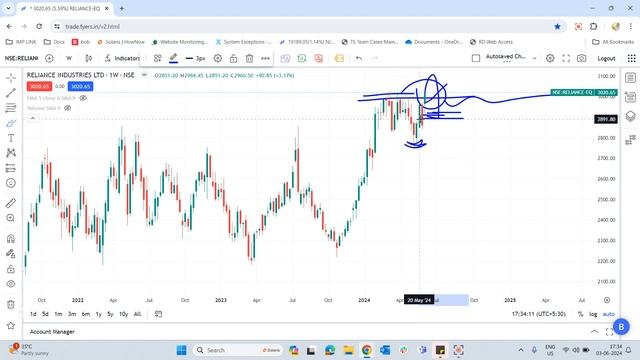
Task: Open the apps grid menu
Action: click(631, 58)
